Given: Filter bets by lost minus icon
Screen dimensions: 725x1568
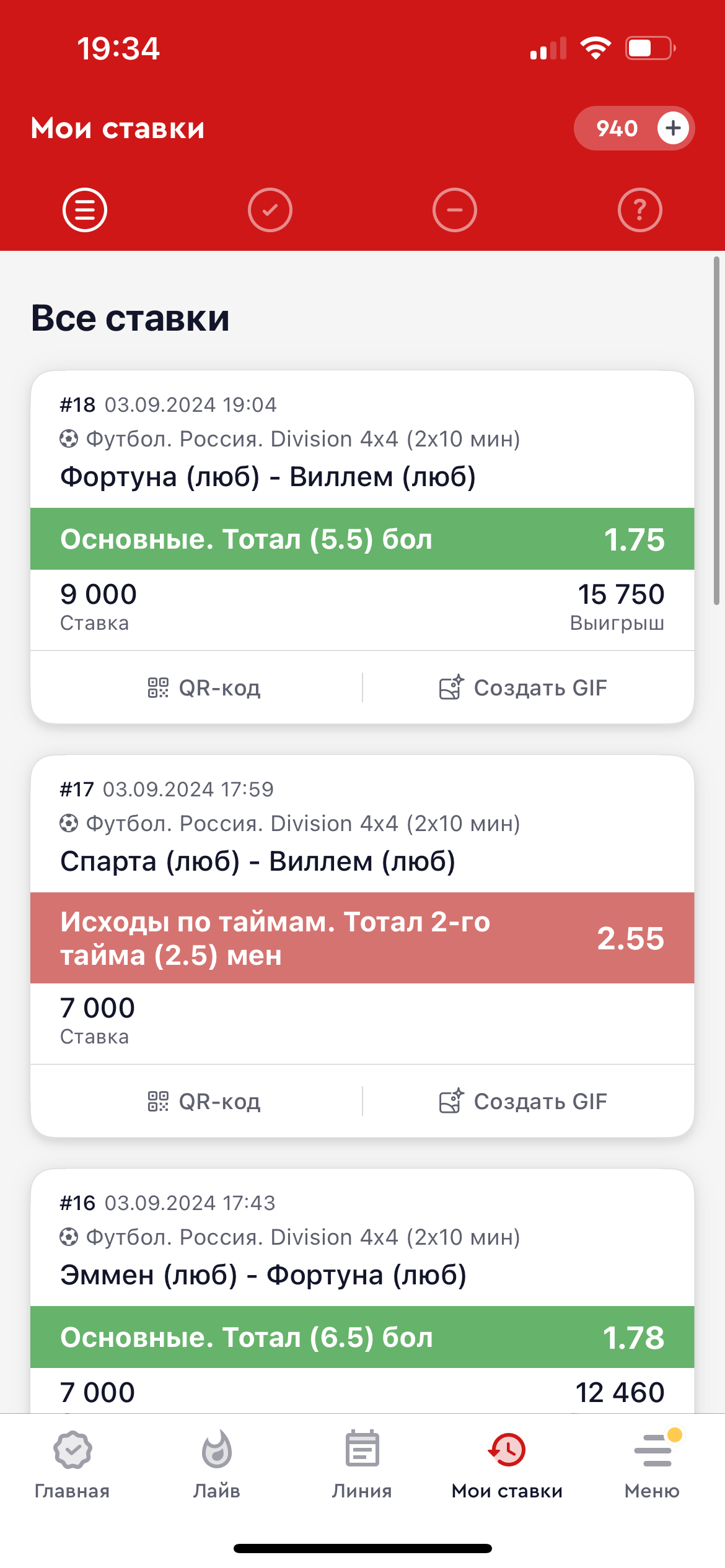Looking at the screenshot, I should point(455,210).
